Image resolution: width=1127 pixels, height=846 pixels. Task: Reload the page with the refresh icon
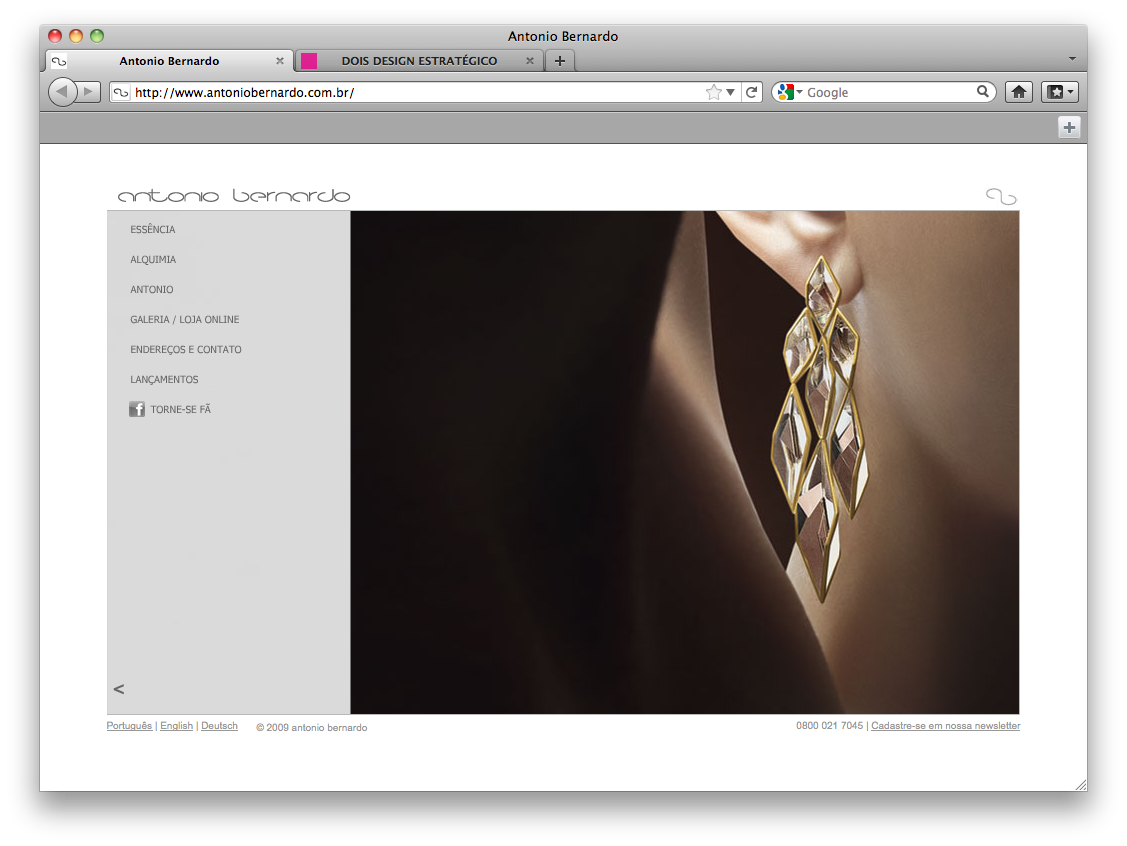tap(752, 92)
